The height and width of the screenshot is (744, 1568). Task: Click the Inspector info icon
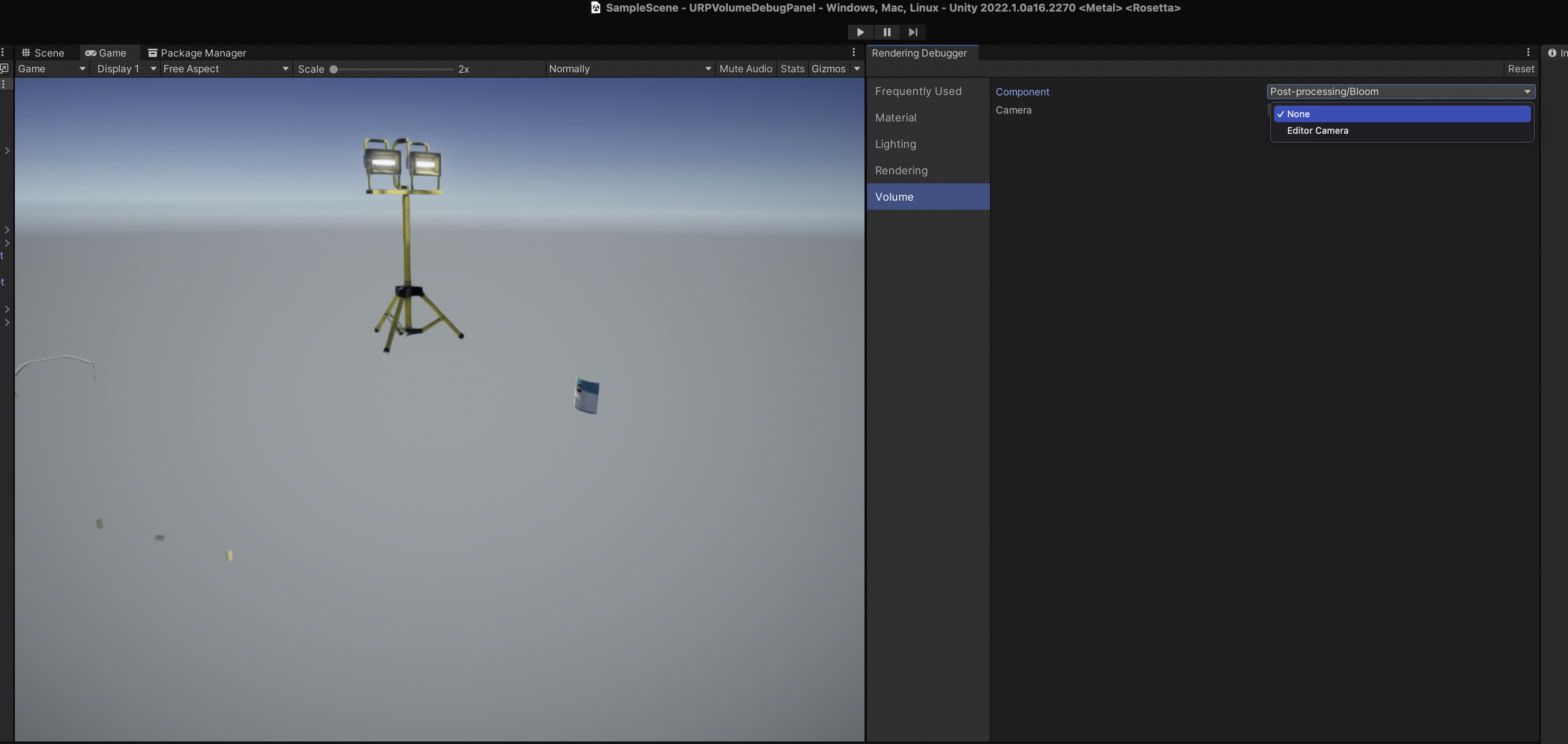click(1551, 53)
